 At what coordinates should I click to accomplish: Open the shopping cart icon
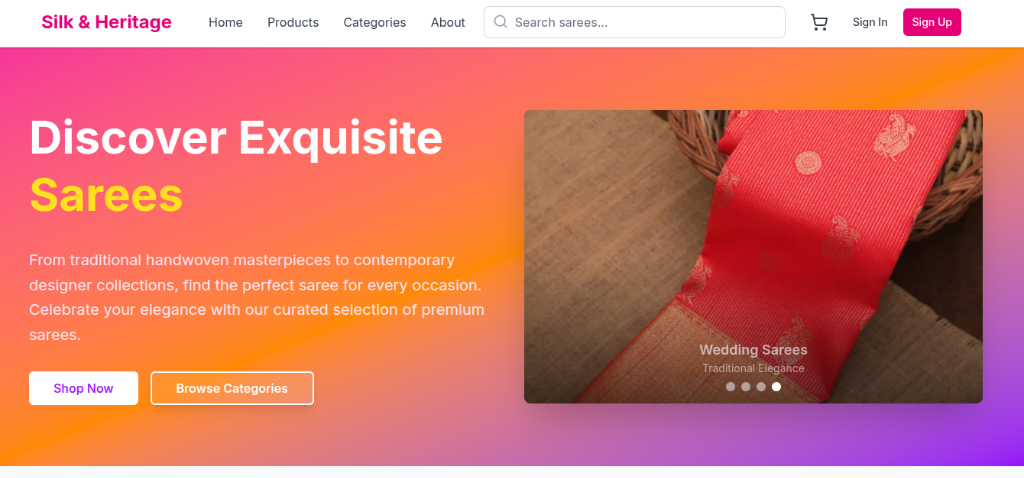pyautogui.click(x=819, y=22)
